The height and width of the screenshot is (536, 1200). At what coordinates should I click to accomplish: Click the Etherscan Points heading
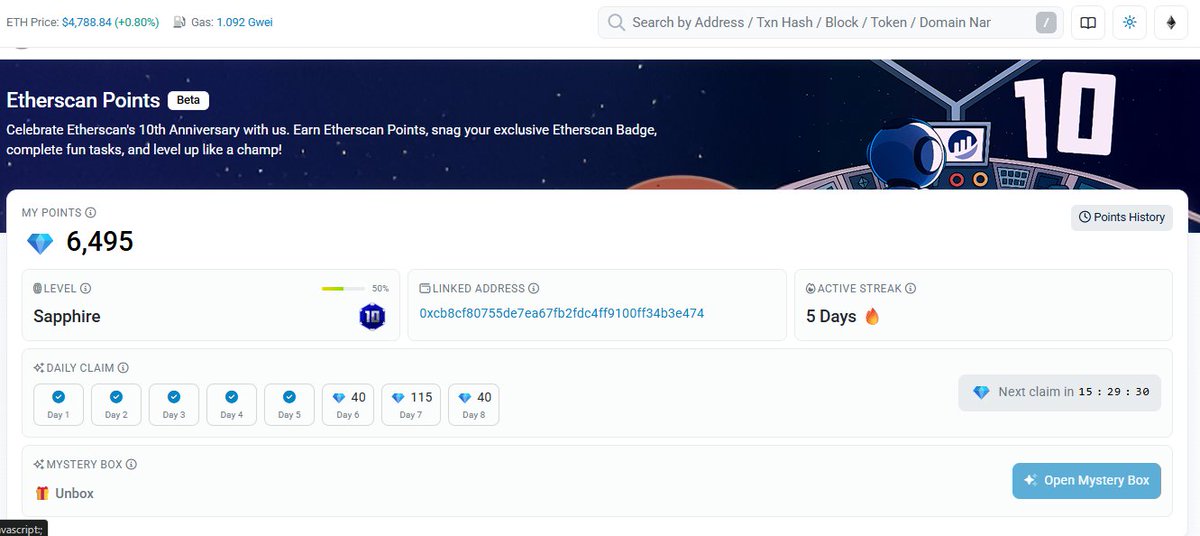(83, 100)
